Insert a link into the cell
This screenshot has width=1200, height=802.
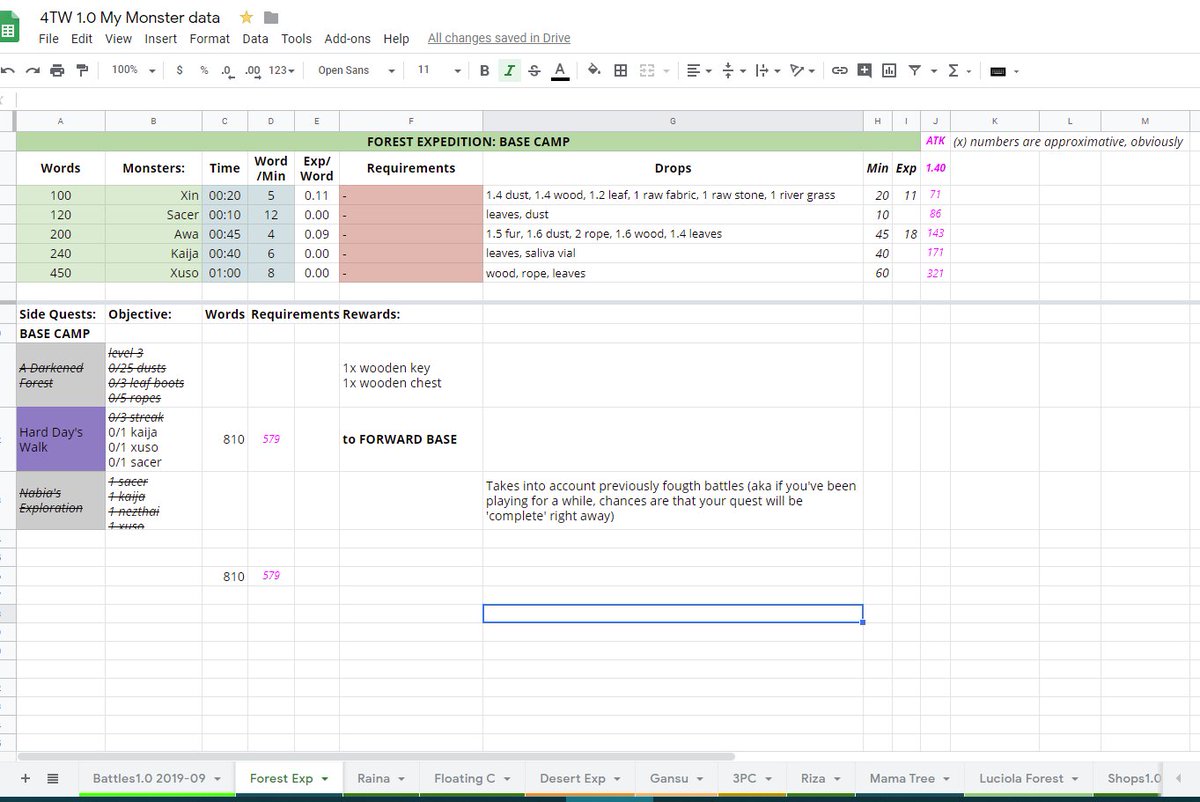pyautogui.click(x=841, y=70)
